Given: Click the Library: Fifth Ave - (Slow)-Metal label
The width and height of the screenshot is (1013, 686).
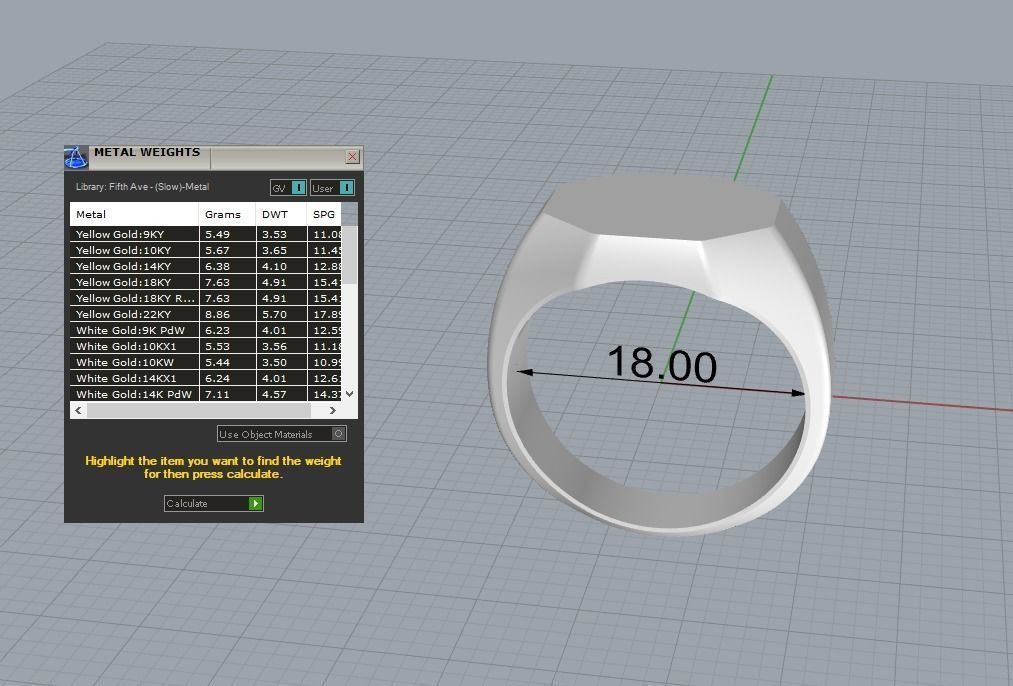Looking at the screenshot, I should click(x=143, y=187).
